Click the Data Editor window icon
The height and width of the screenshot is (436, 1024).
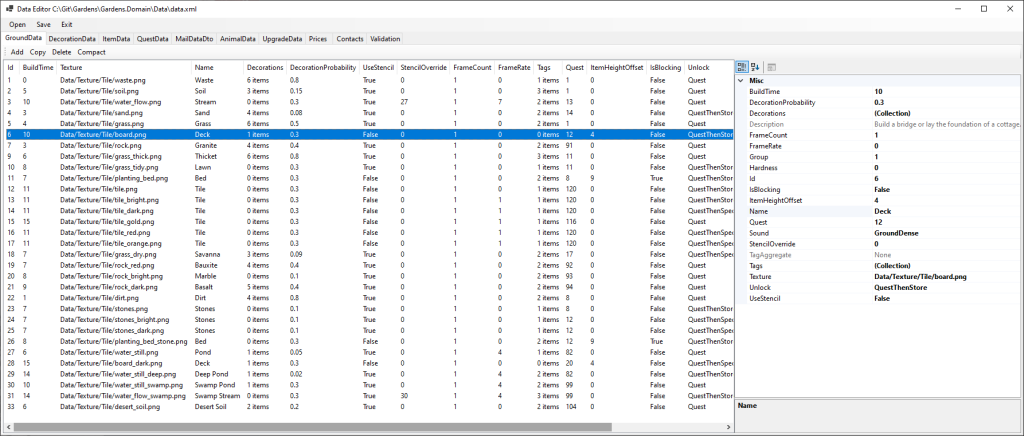tap(8, 8)
